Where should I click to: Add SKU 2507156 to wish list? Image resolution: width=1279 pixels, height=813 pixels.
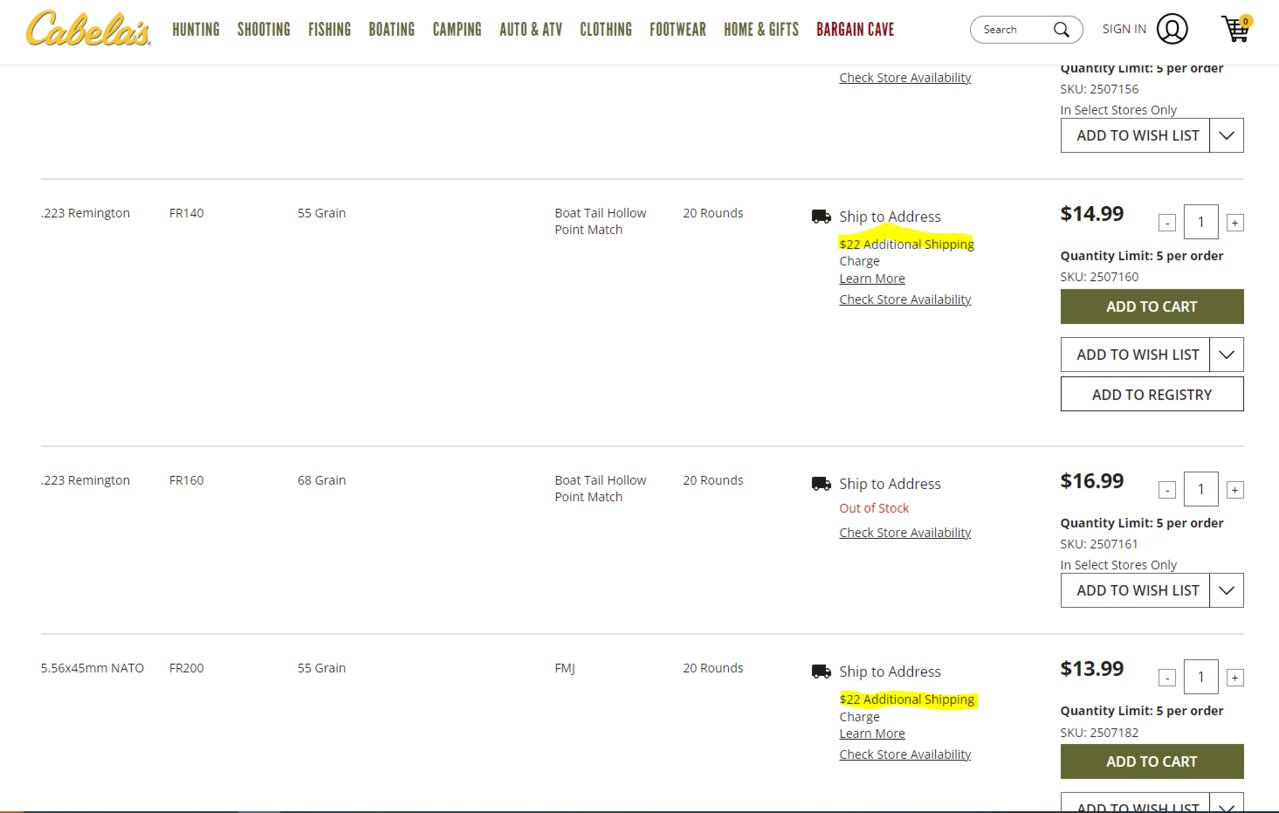click(1136, 135)
